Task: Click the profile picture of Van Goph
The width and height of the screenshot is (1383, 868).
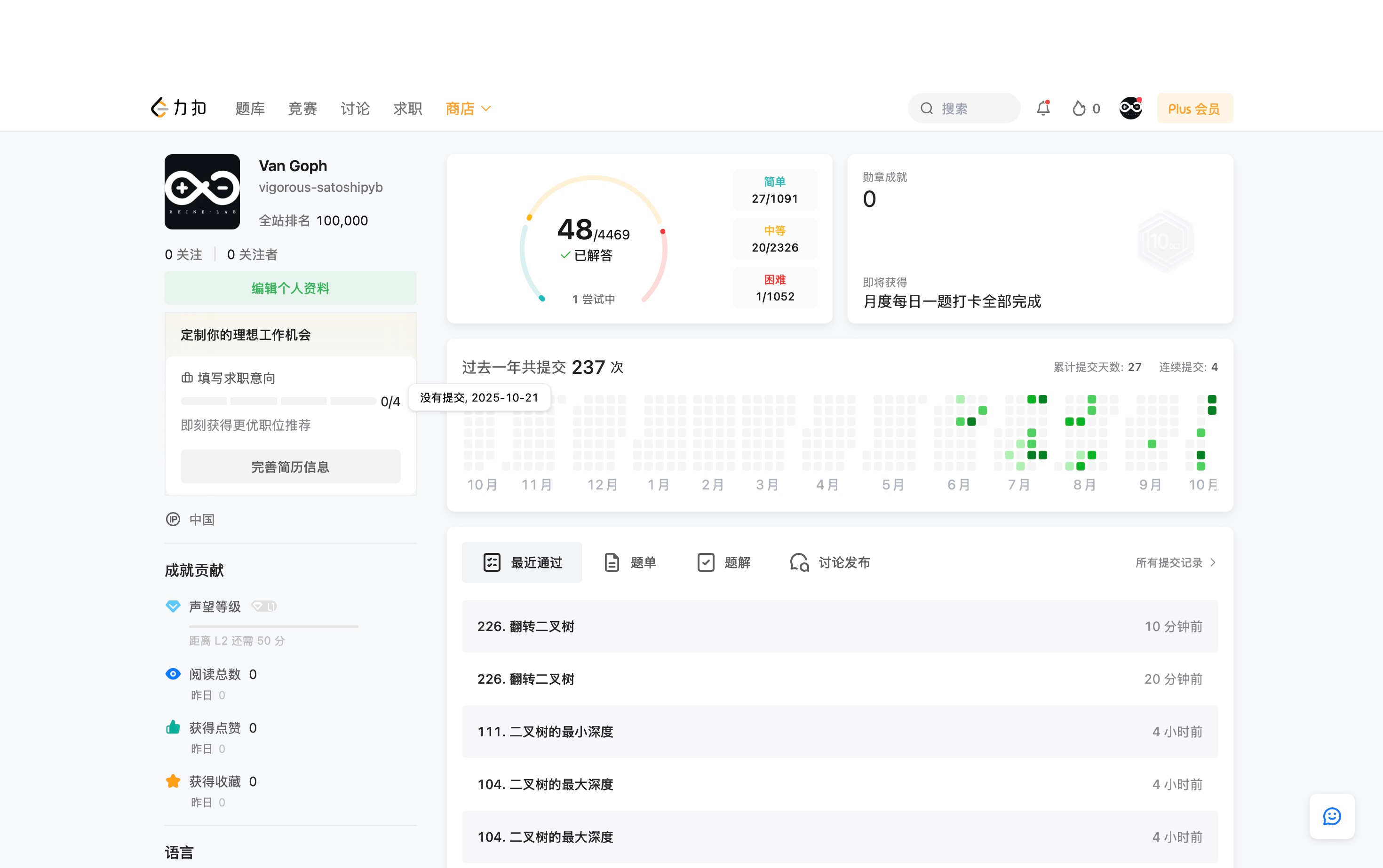Action: click(202, 192)
